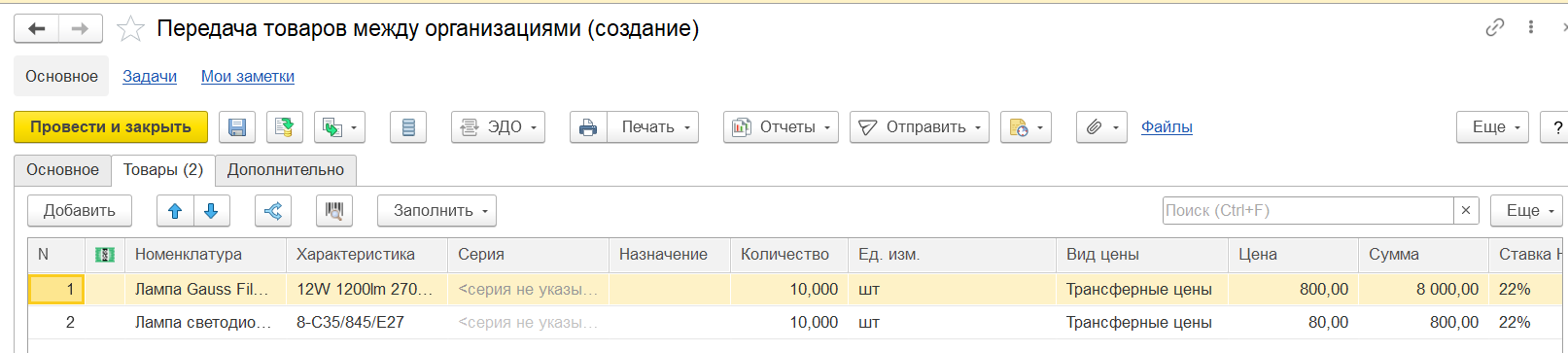Switch to the Товары (2) tab

point(163,170)
